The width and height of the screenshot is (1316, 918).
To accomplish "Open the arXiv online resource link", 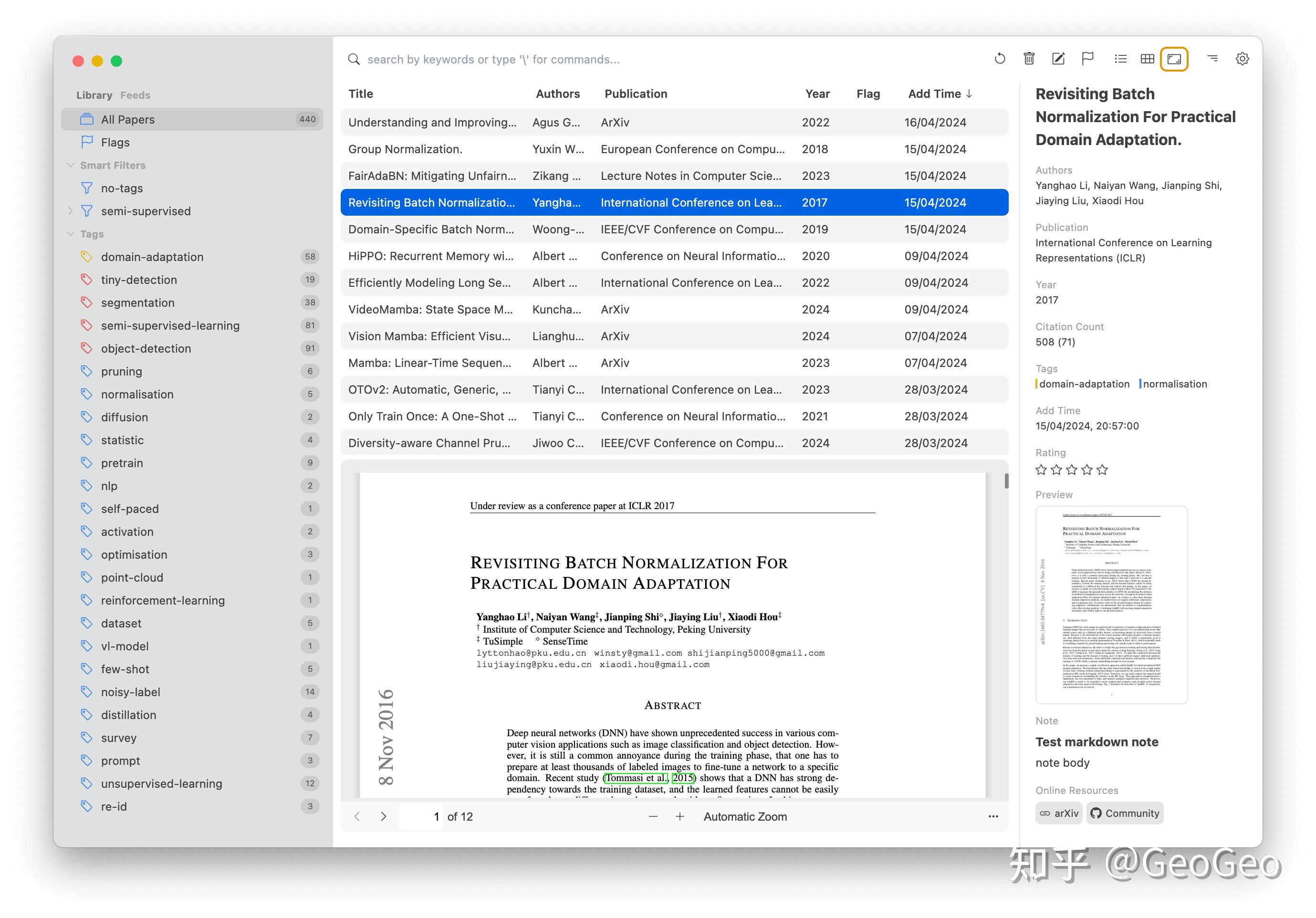I will pyautogui.click(x=1059, y=813).
